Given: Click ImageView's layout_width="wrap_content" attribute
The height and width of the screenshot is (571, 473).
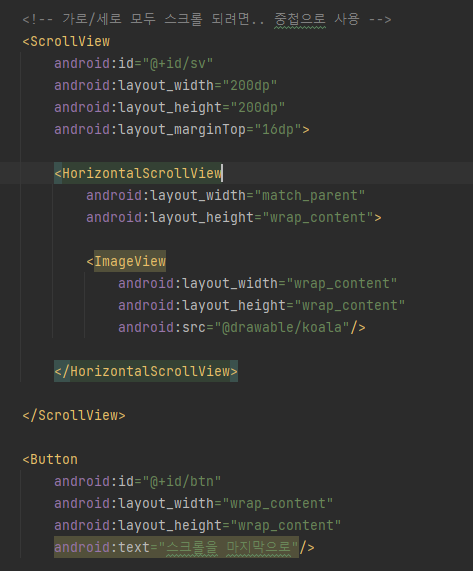Looking at the screenshot, I should point(257,283).
